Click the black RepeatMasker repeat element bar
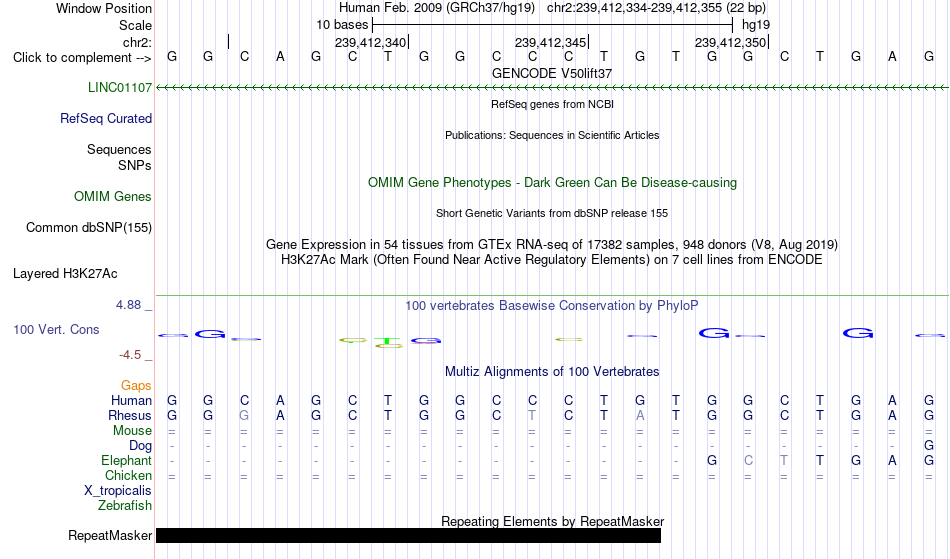This screenshot has width=950, height=559. [408, 535]
